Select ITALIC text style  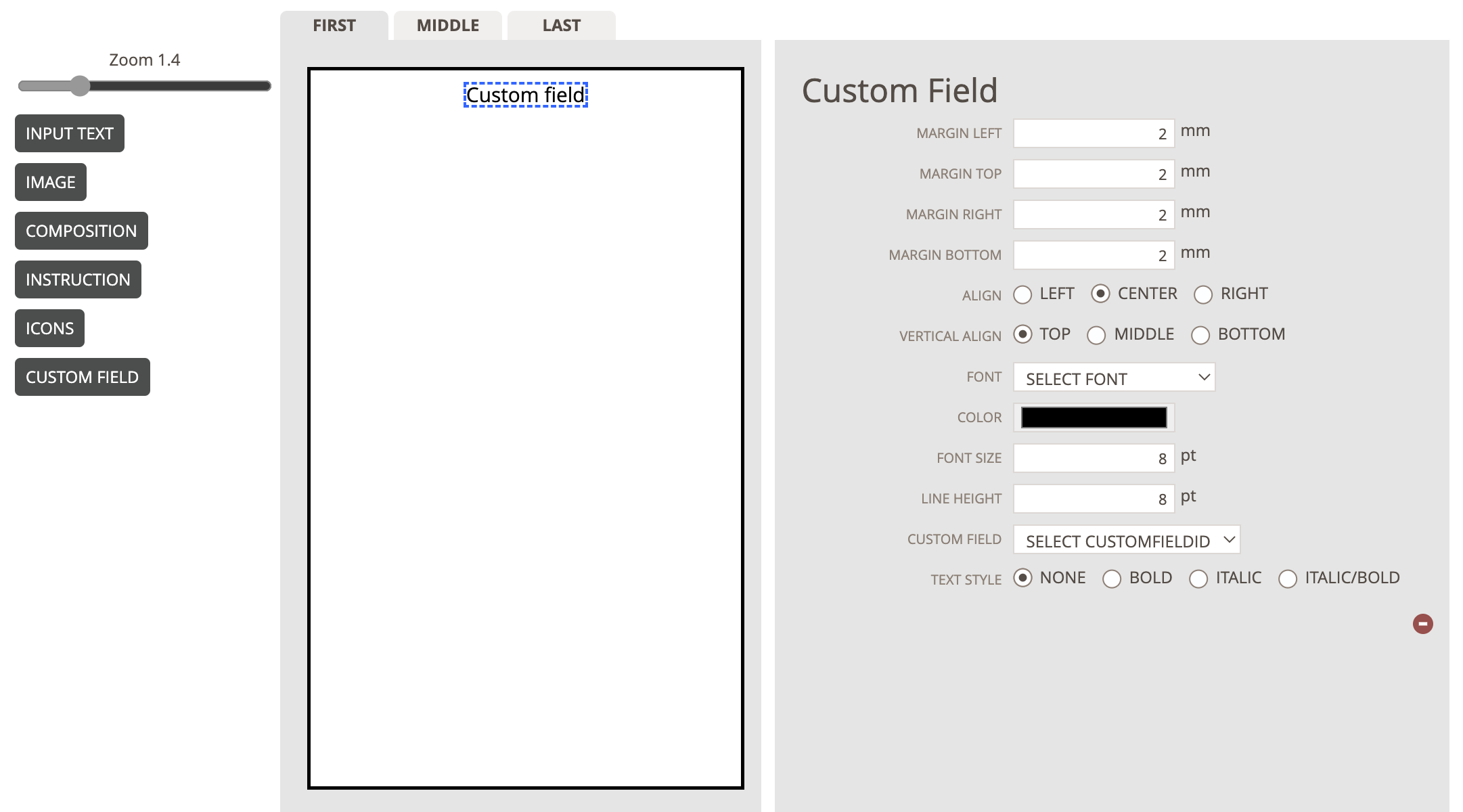1198,579
